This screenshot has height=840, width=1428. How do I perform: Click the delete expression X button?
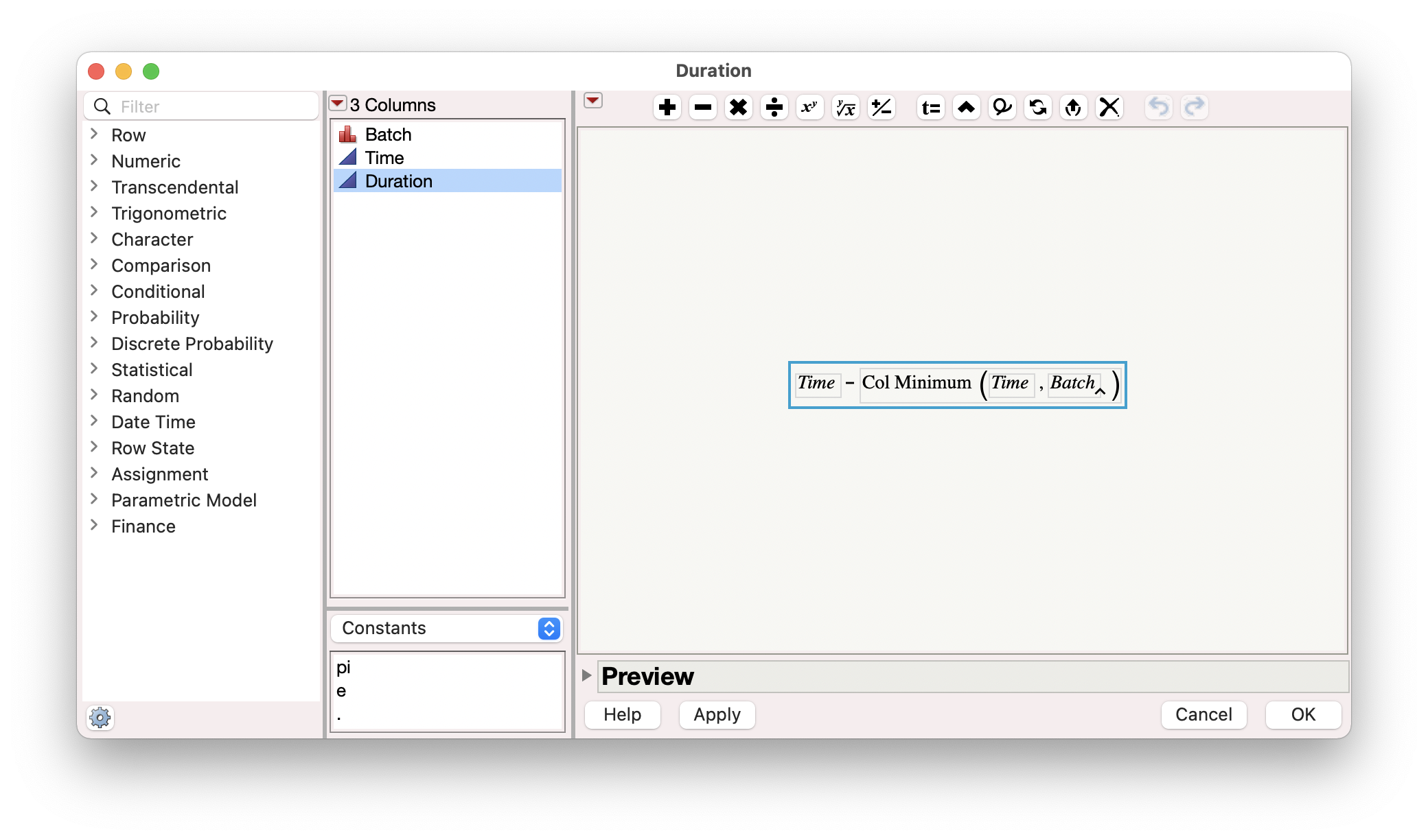click(x=1109, y=108)
